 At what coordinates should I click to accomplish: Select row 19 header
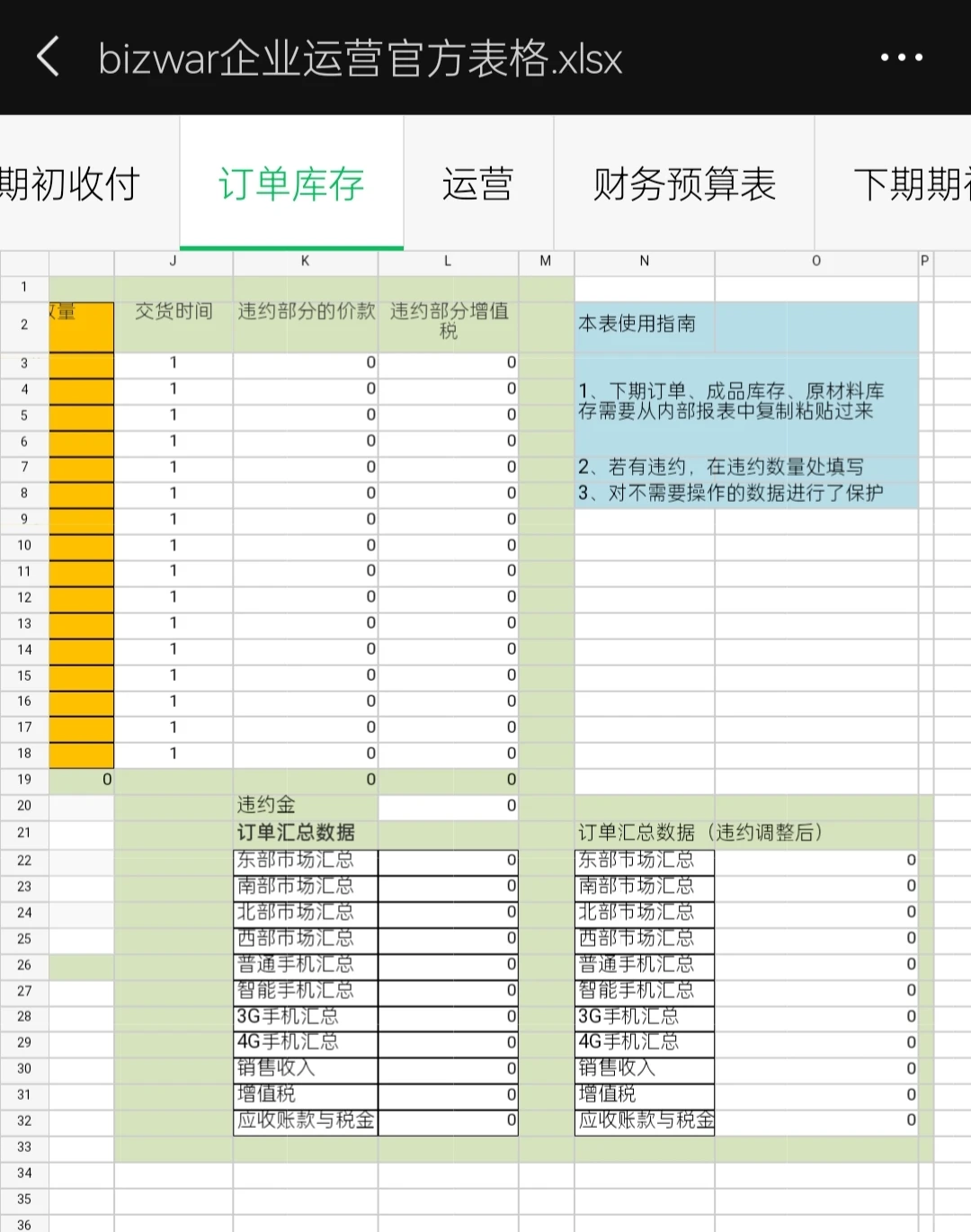[x=24, y=780]
